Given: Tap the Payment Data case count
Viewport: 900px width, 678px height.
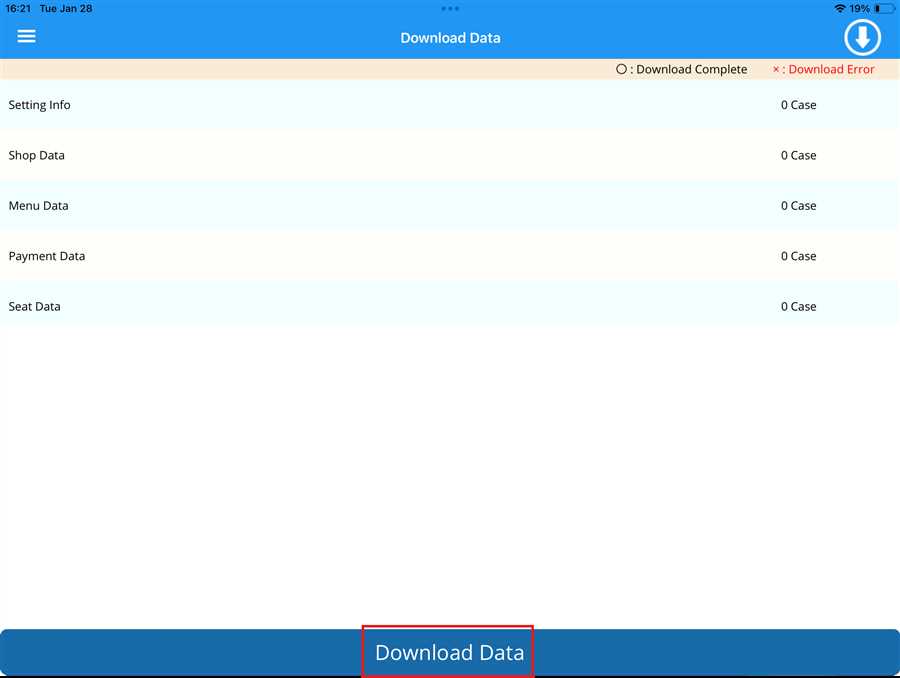Looking at the screenshot, I should click(798, 256).
